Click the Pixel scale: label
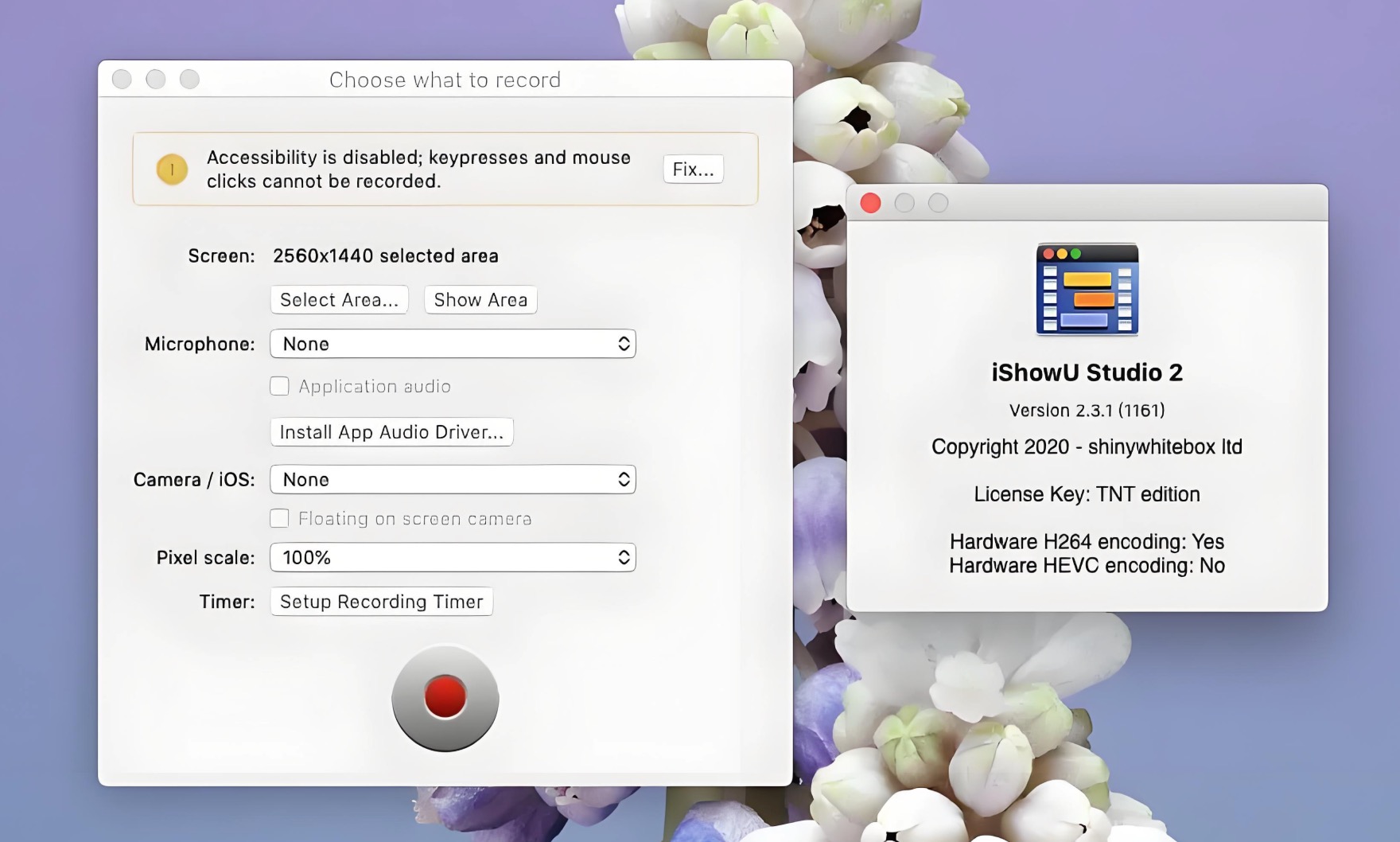Screen dimensions: 1400x842 pyautogui.click(x=205, y=557)
